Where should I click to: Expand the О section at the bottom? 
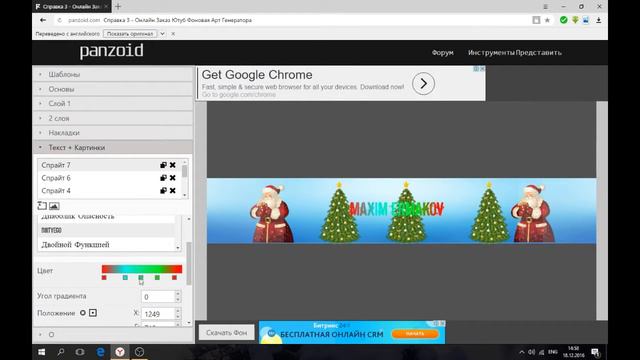pyautogui.click(x=113, y=334)
